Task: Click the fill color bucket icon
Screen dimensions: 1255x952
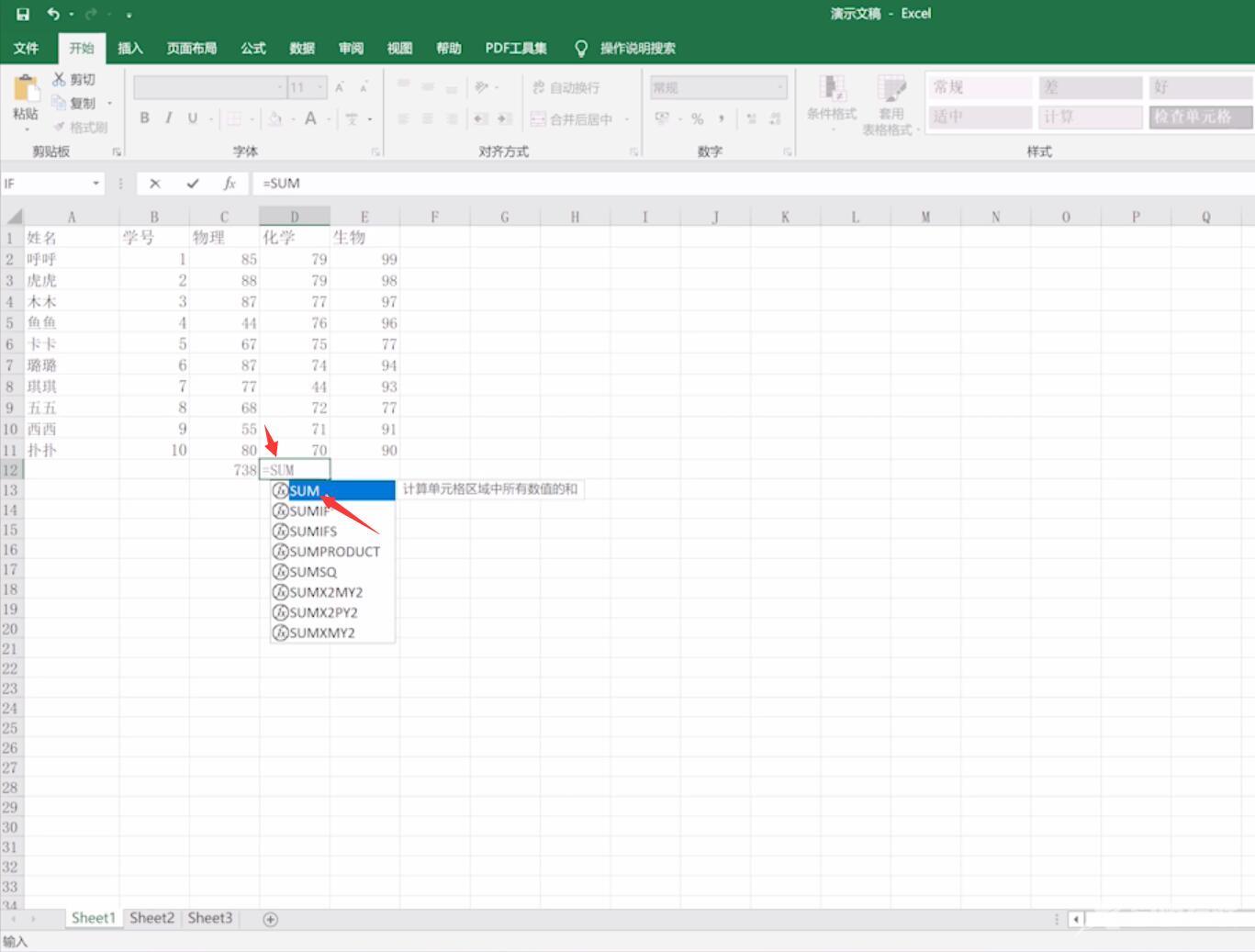Action: [275, 118]
